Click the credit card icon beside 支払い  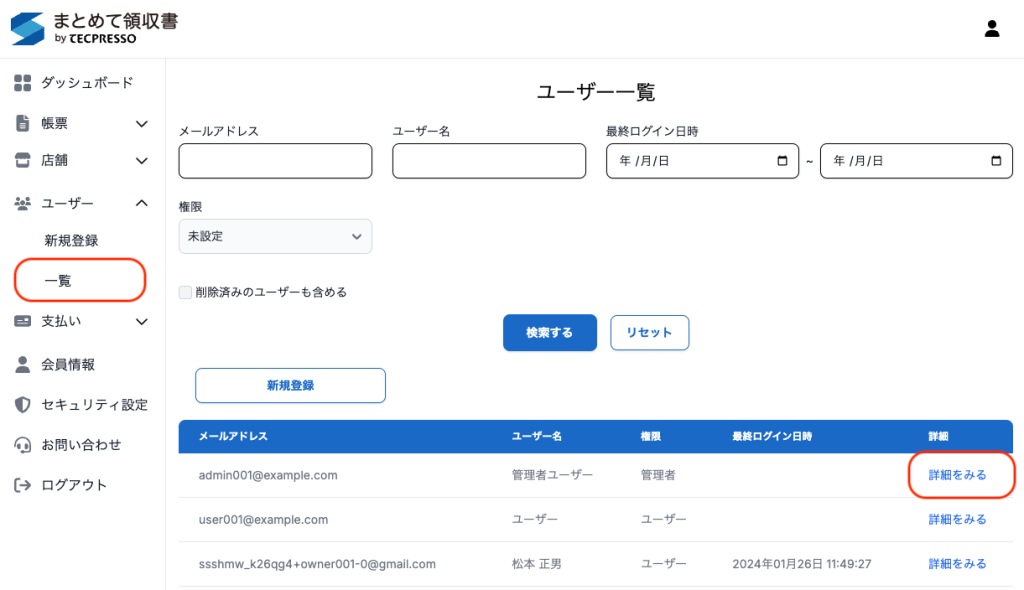click(x=22, y=321)
